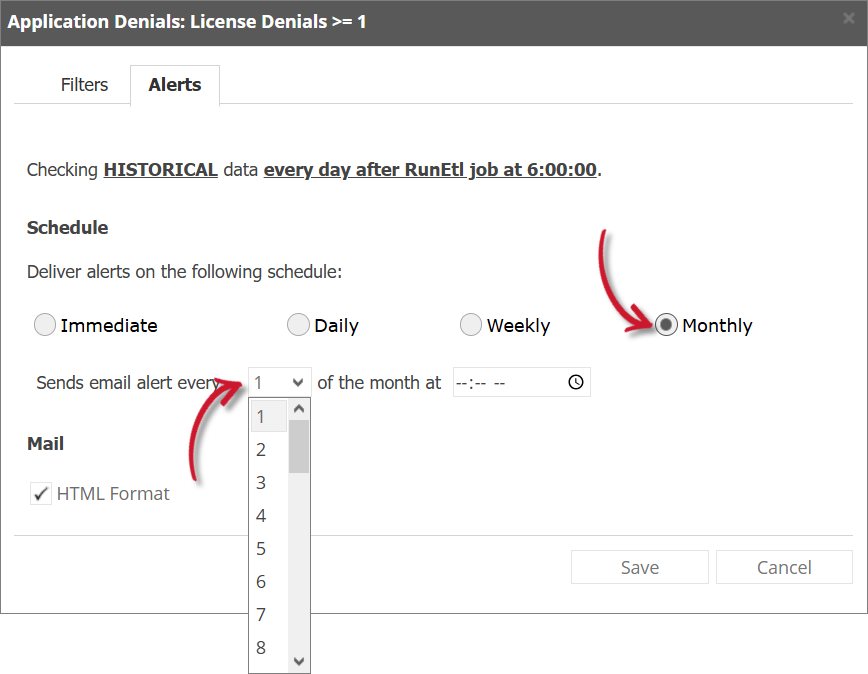This screenshot has height=674, width=868.
Task: Select day 5 from the dropdown list
Action: 261,548
